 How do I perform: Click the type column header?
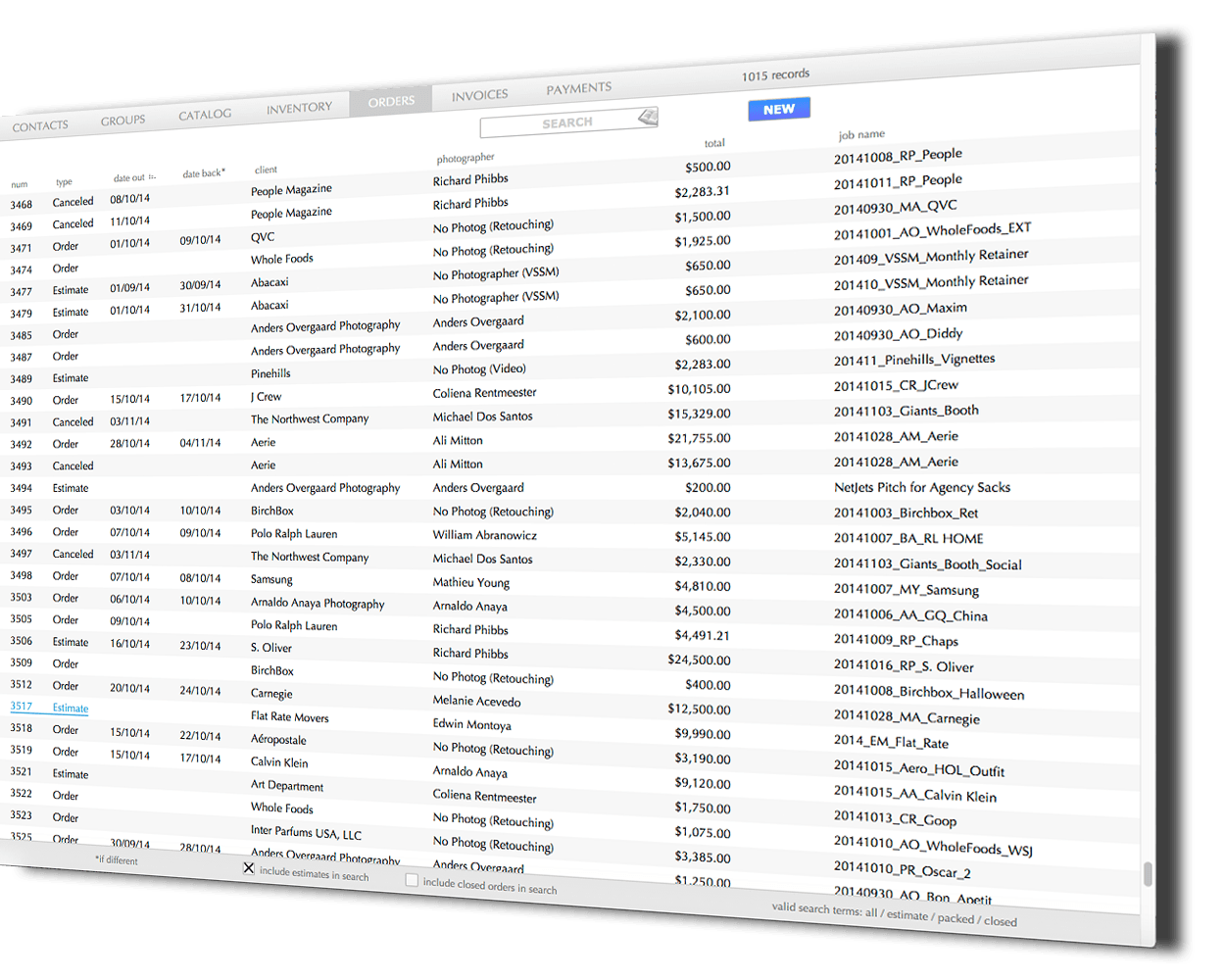click(64, 181)
